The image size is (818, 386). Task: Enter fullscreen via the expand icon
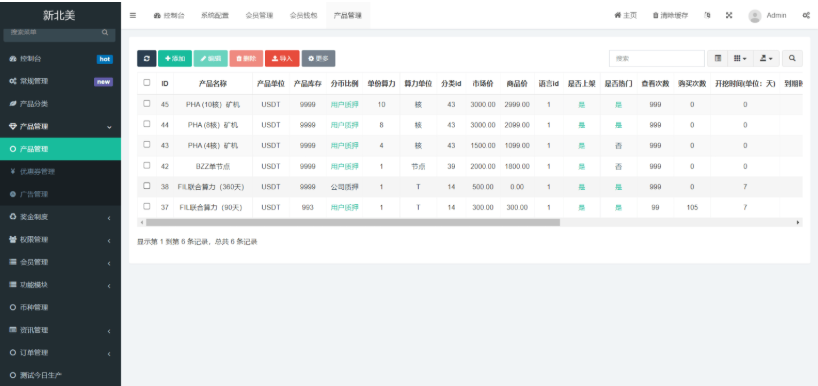[729, 16]
